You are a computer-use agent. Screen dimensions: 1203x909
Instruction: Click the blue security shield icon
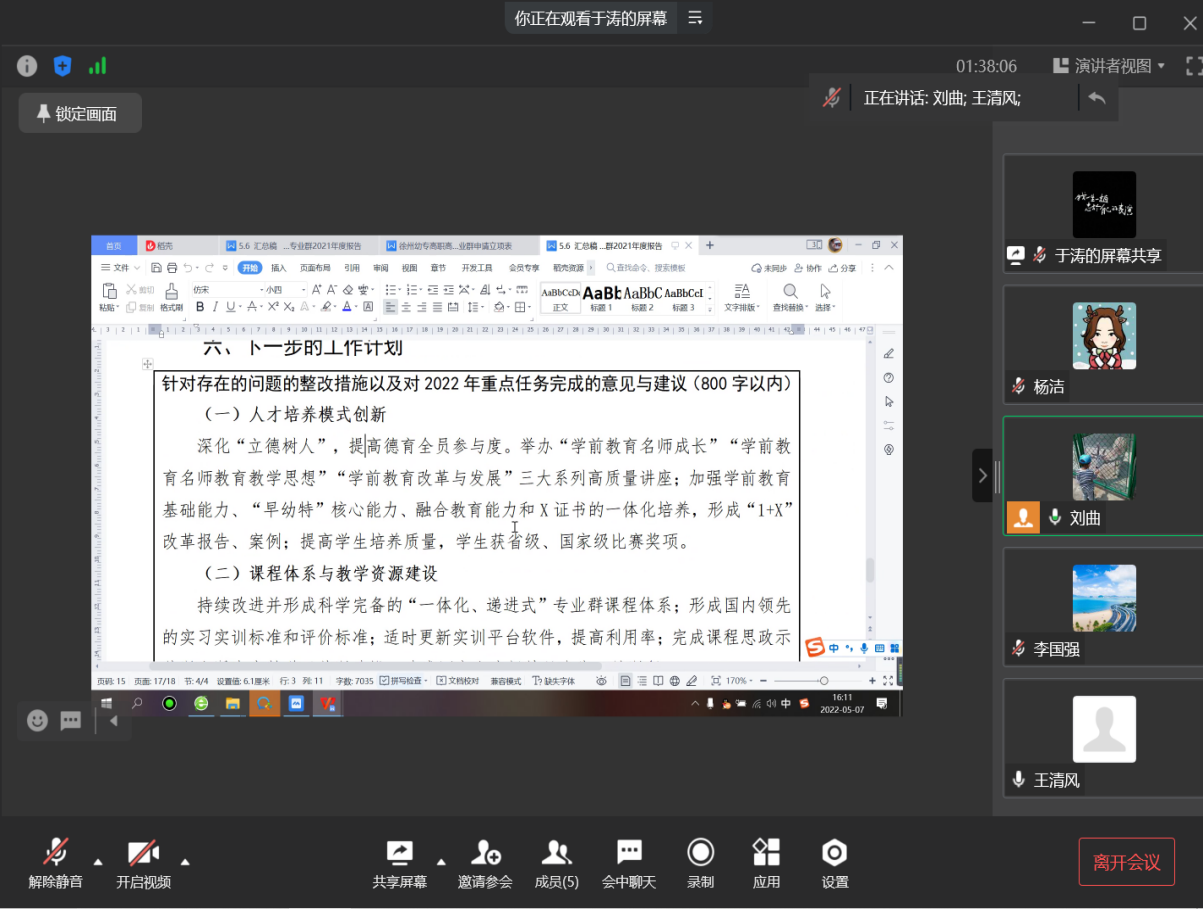[62, 66]
